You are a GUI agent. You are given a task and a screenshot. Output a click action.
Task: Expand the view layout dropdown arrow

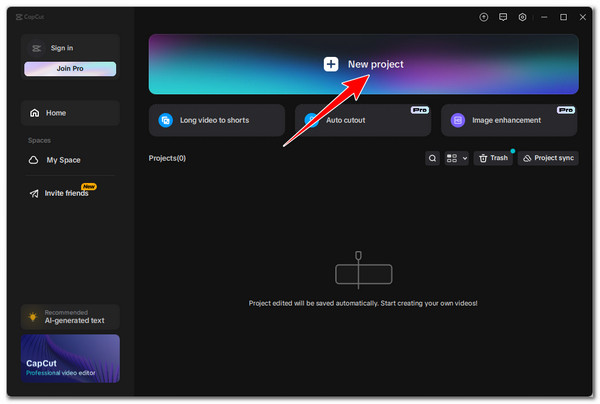(x=465, y=158)
